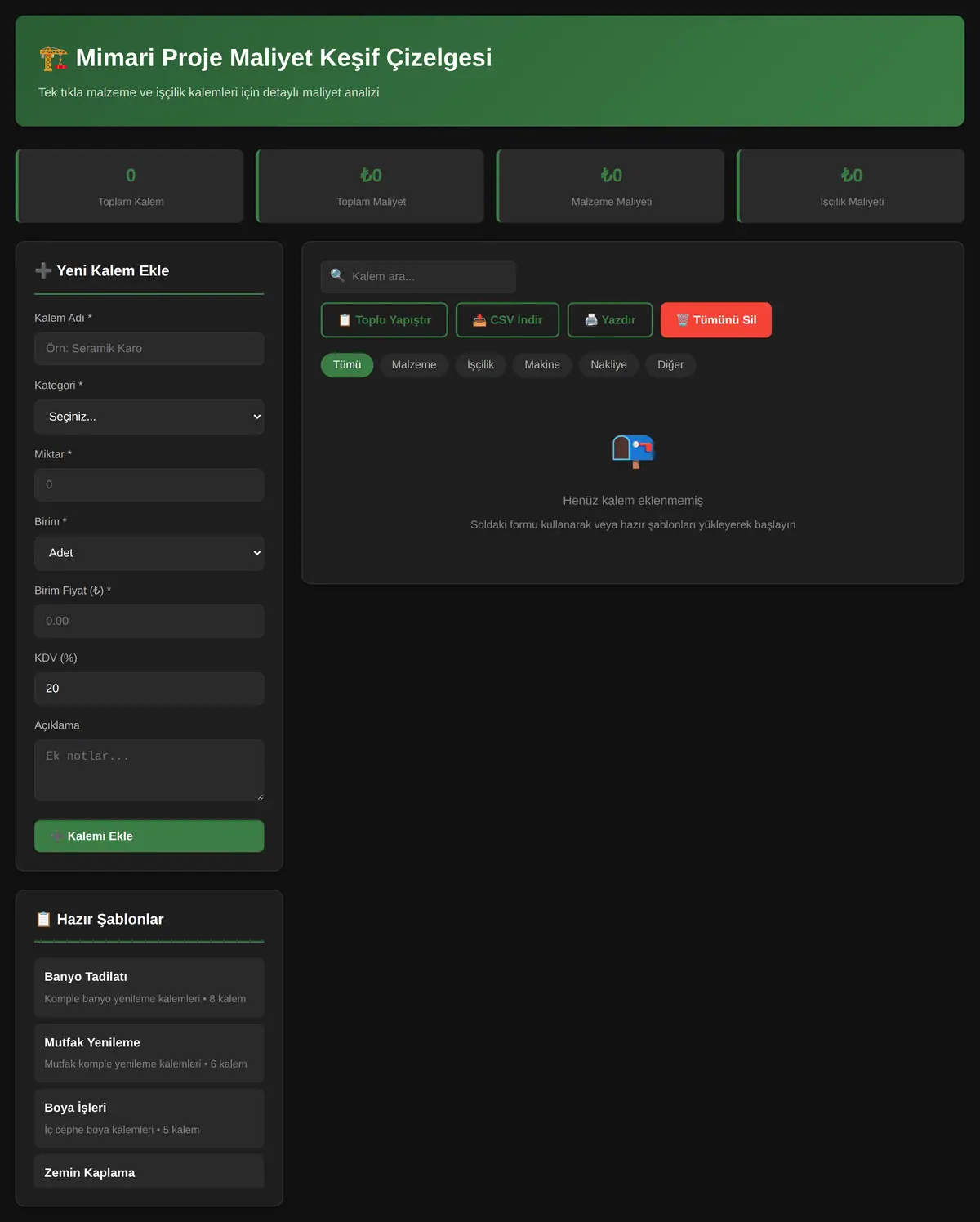Open the Kategori dropdown
Image resolution: width=980 pixels, height=1222 pixels.
149,417
